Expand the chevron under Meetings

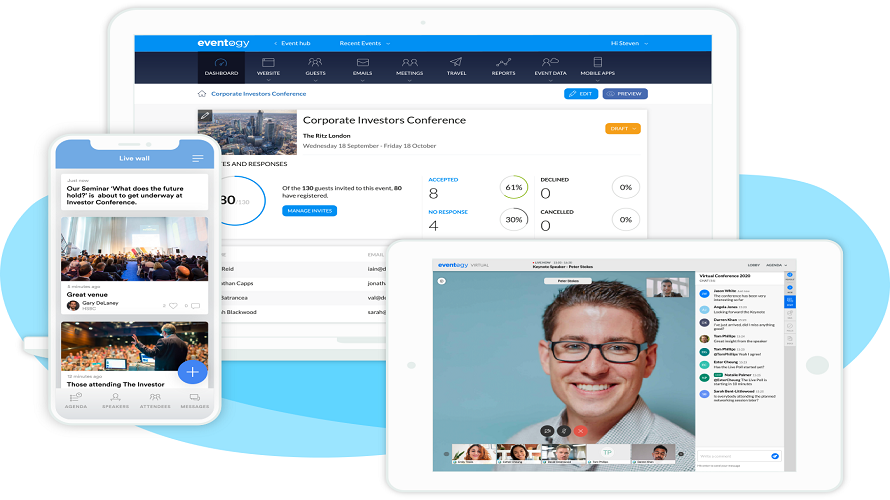click(x=409, y=80)
